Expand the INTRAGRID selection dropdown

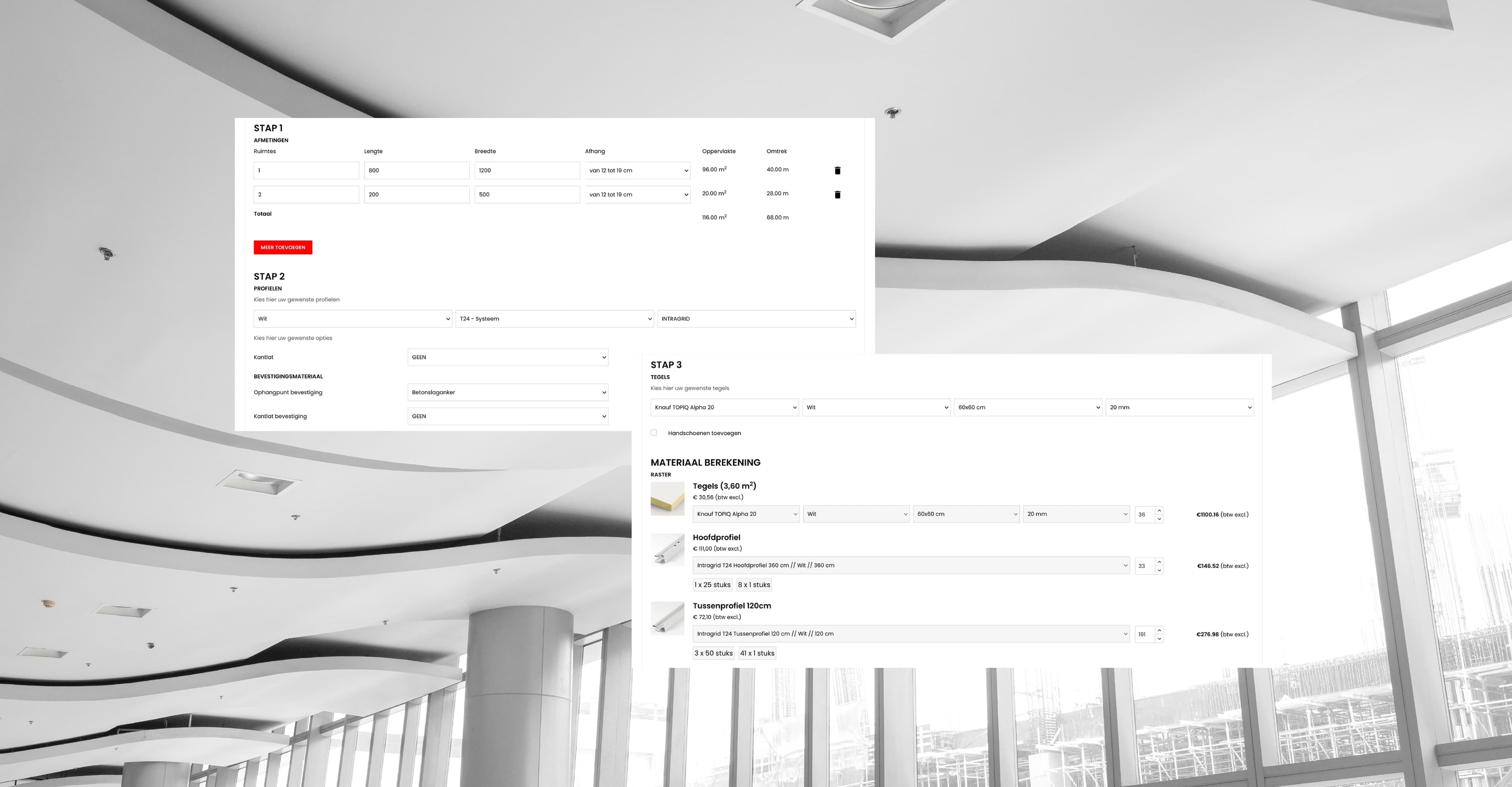[756, 319]
